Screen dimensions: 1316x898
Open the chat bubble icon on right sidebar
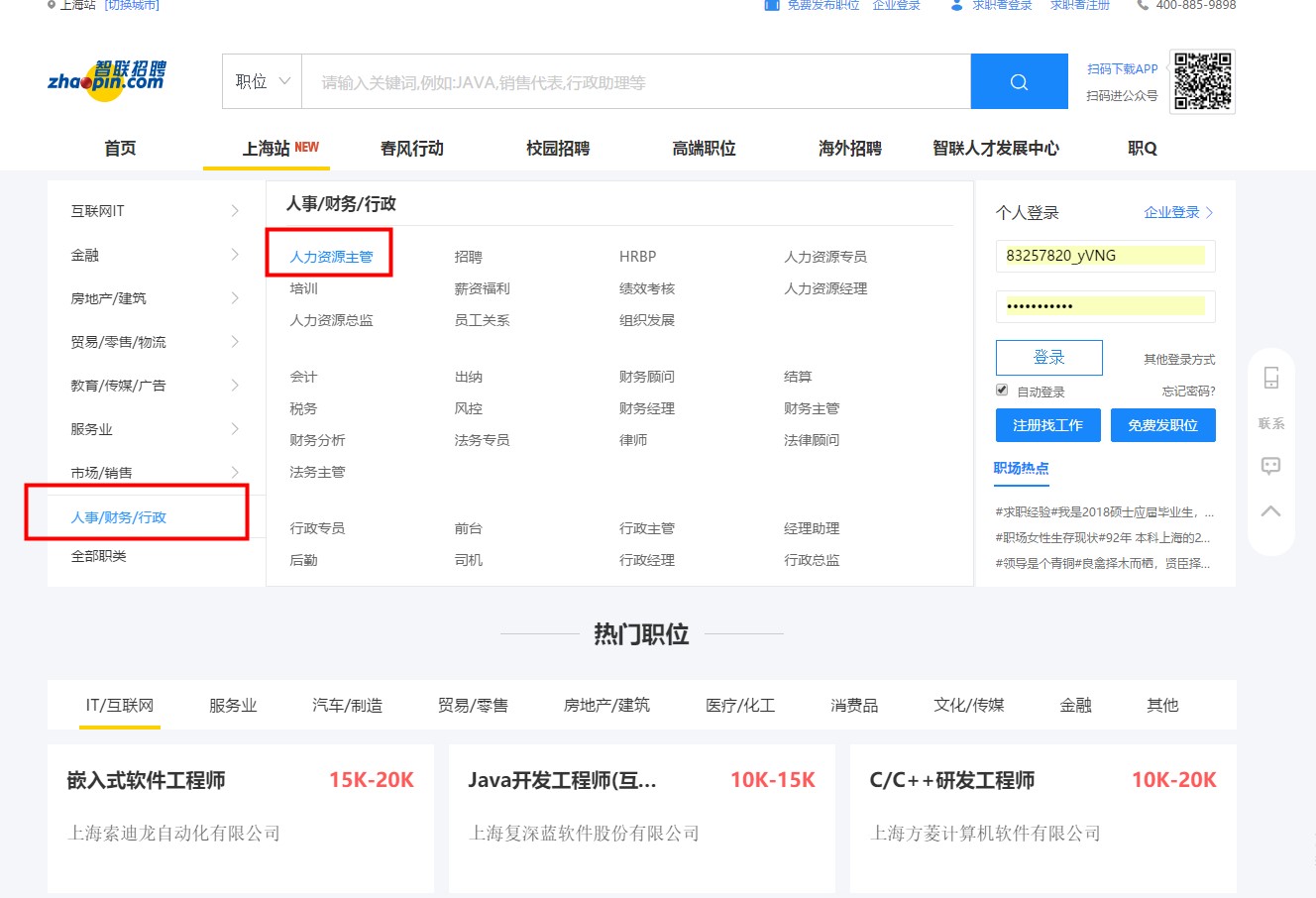point(1270,466)
